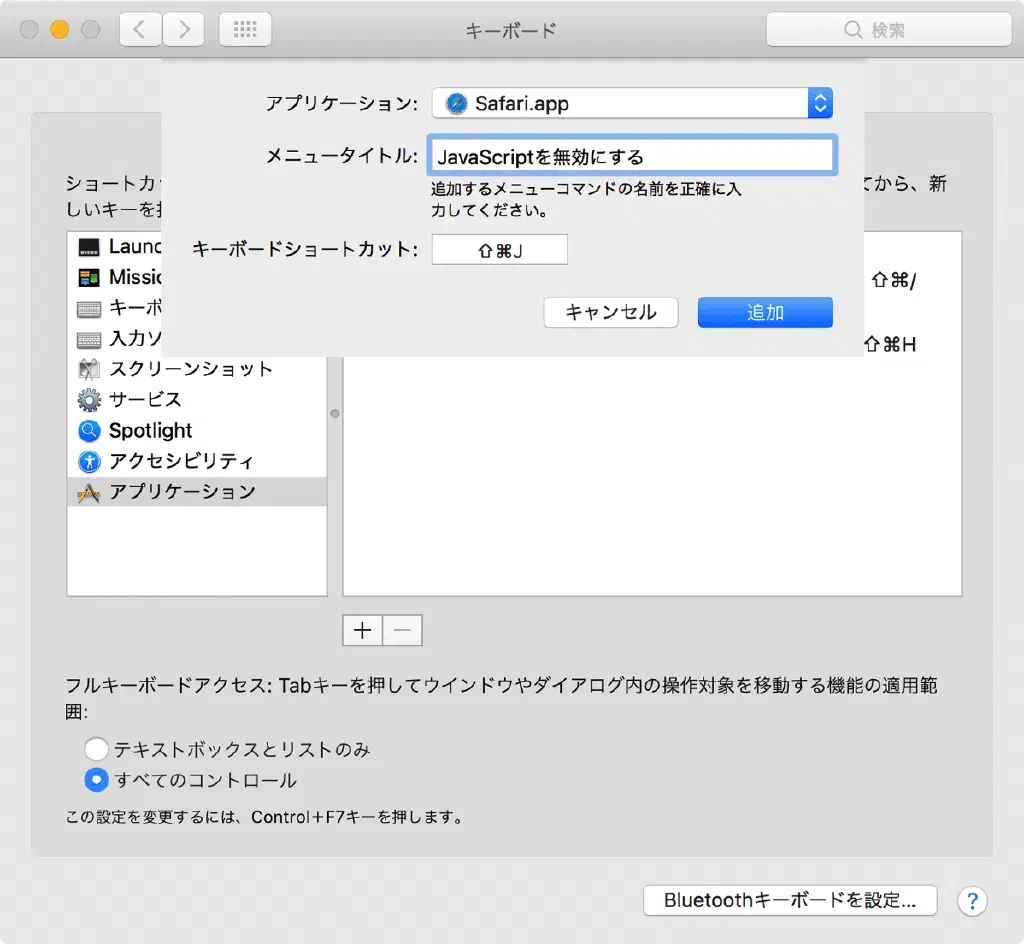This screenshot has height=944, width=1024.
Task: Click the keyboard shortcut field showing ⇧⌘J
Action: (x=500, y=250)
